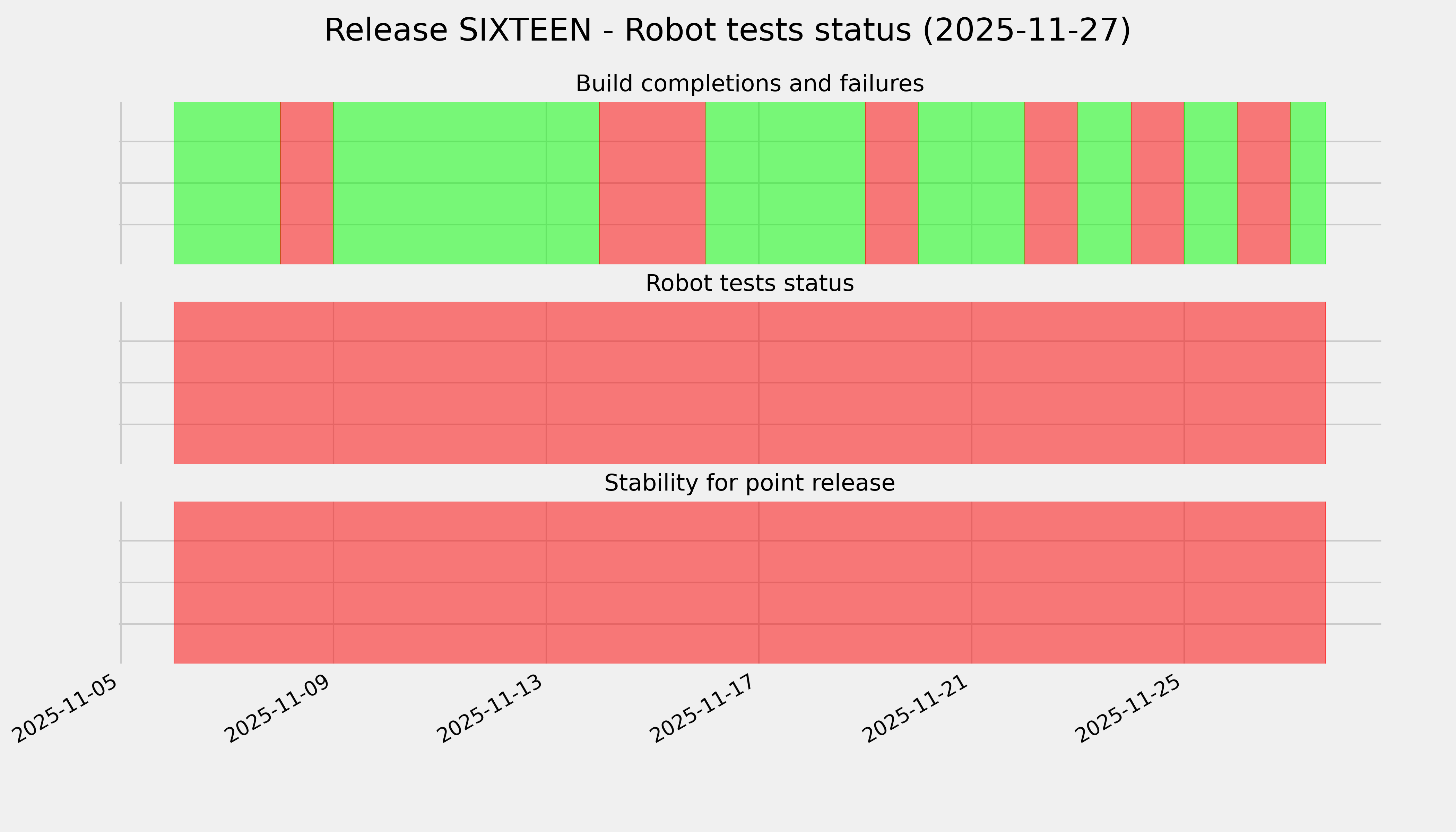
Task: Click the 2025-11-25 date label
Action: pyautogui.click(x=1130, y=709)
